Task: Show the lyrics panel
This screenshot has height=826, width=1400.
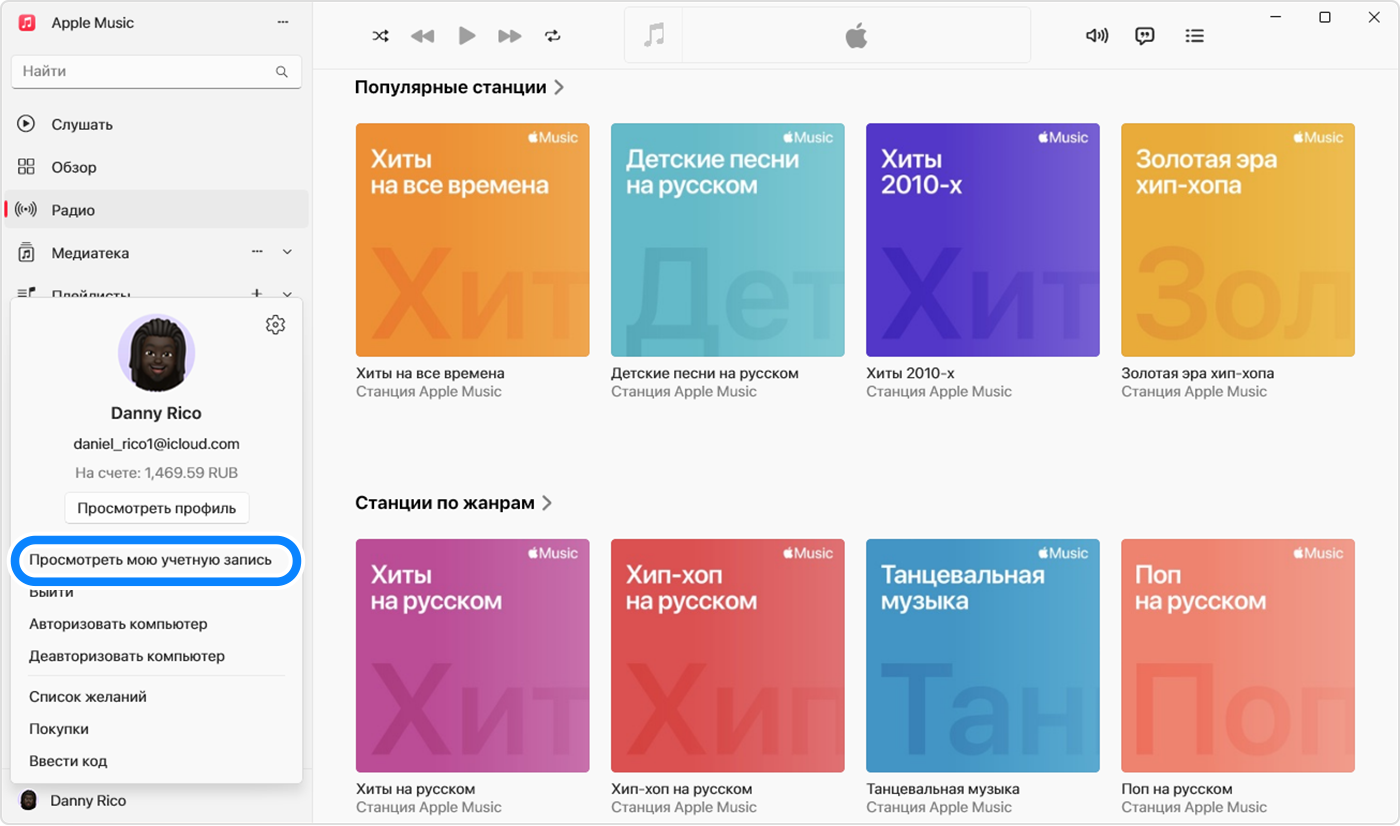Action: pos(1145,36)
